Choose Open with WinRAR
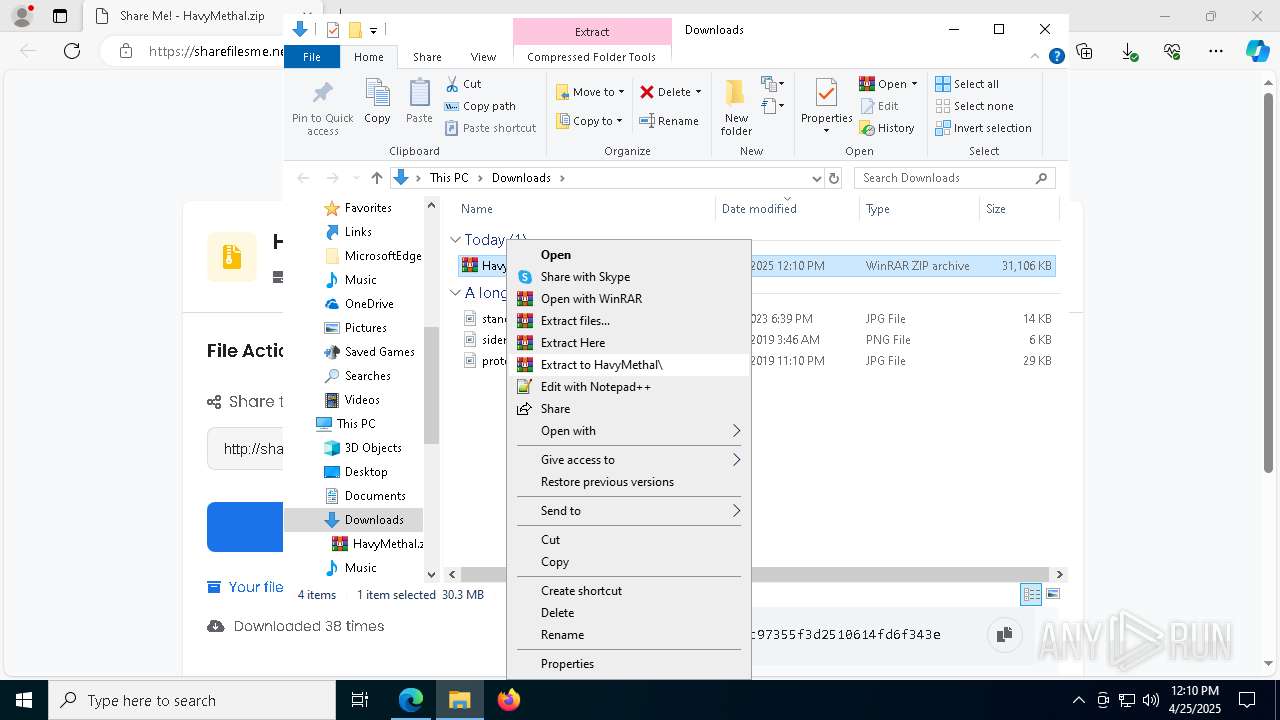Screen dimensions: 1280x720 (629, 299)
